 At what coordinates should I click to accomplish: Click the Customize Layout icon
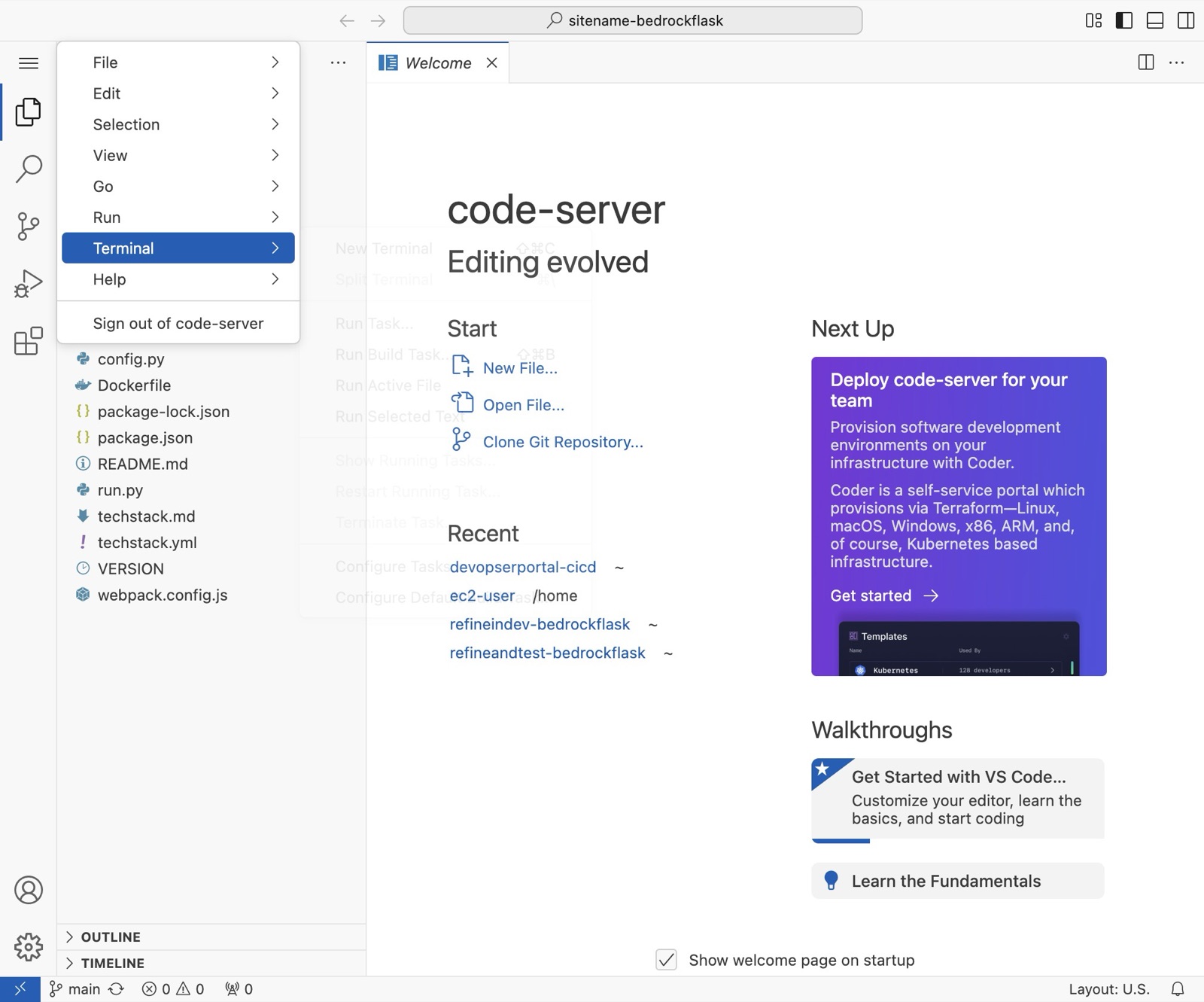click(x=1093, y=20)
